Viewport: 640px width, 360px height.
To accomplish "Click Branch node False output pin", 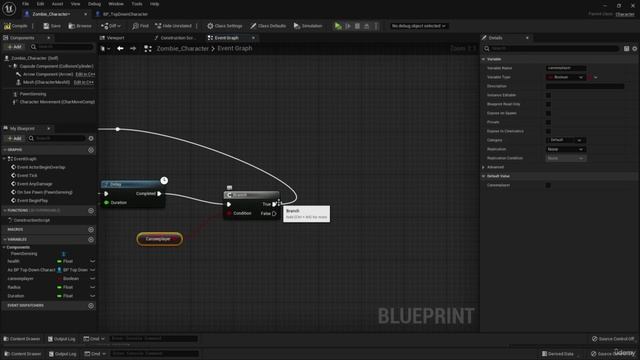I will coord(274,213).
